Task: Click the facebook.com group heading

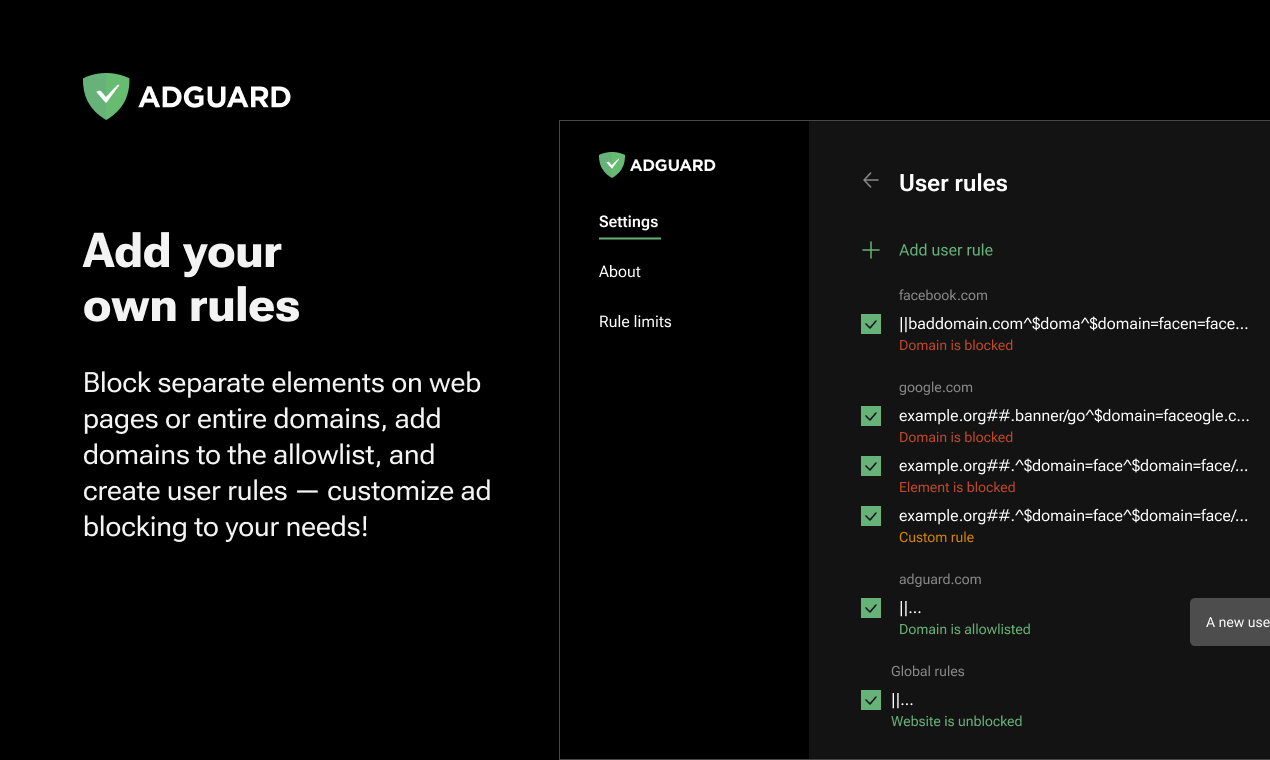Action: pos(943,295)
